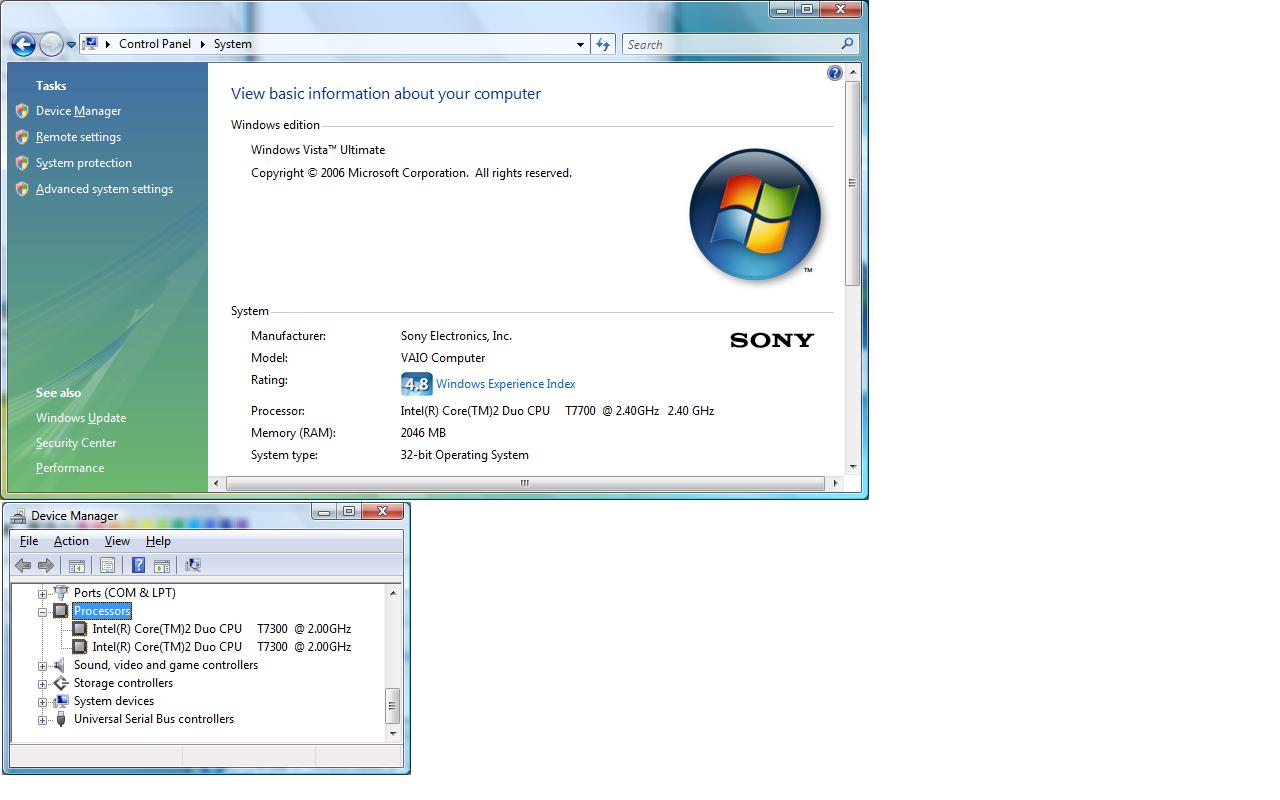This screenshot has width=1280, height=800.
Task: Click the magnifying glass search icon
Action: [x=848, y=44]
